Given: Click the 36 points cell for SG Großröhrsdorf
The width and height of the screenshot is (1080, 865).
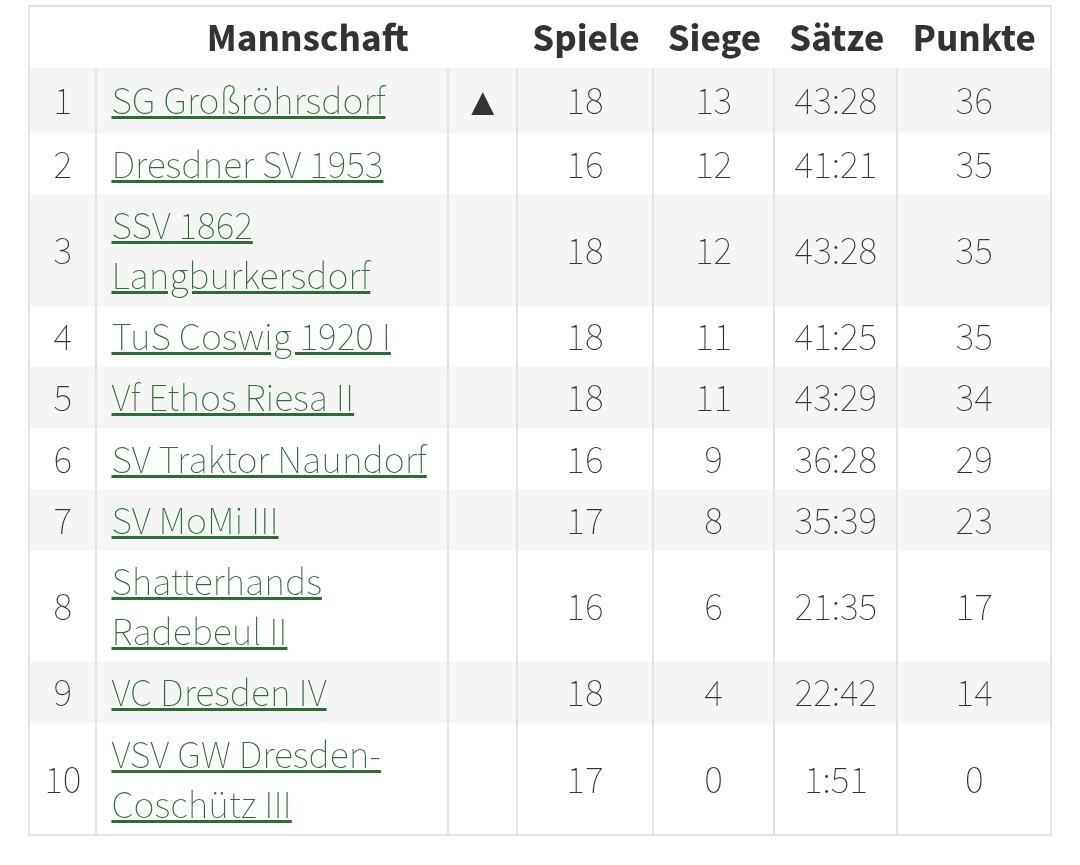Looking at the screenshot, I should tap(974, 102).
